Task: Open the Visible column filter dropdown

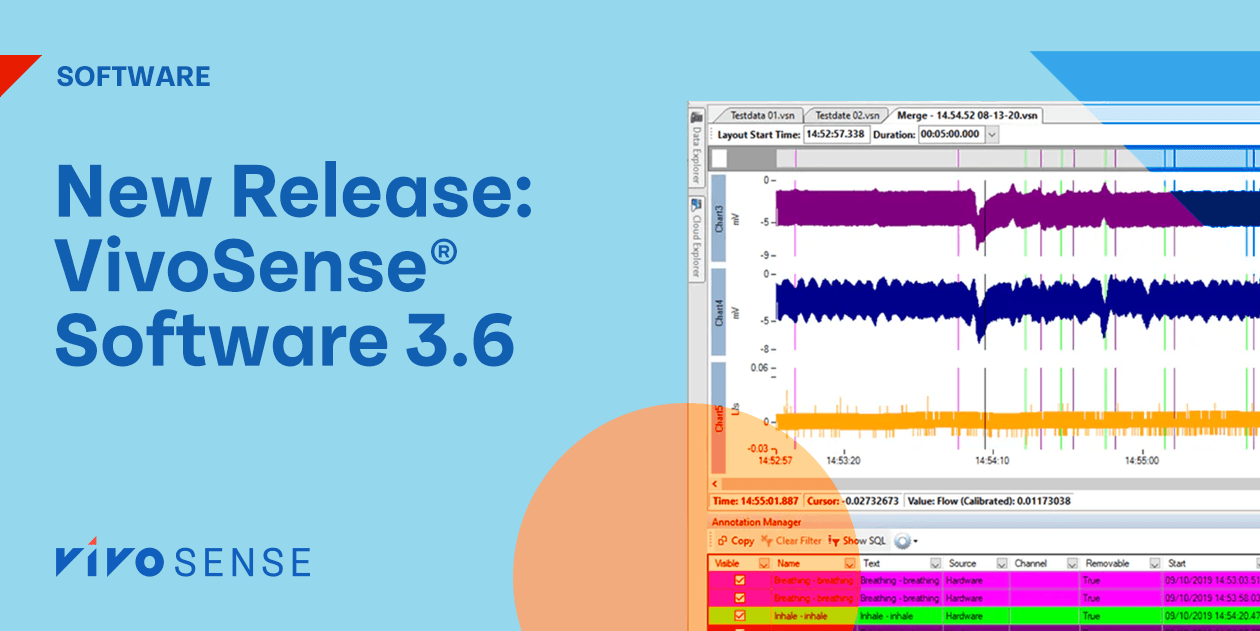Action: point(764,564)
